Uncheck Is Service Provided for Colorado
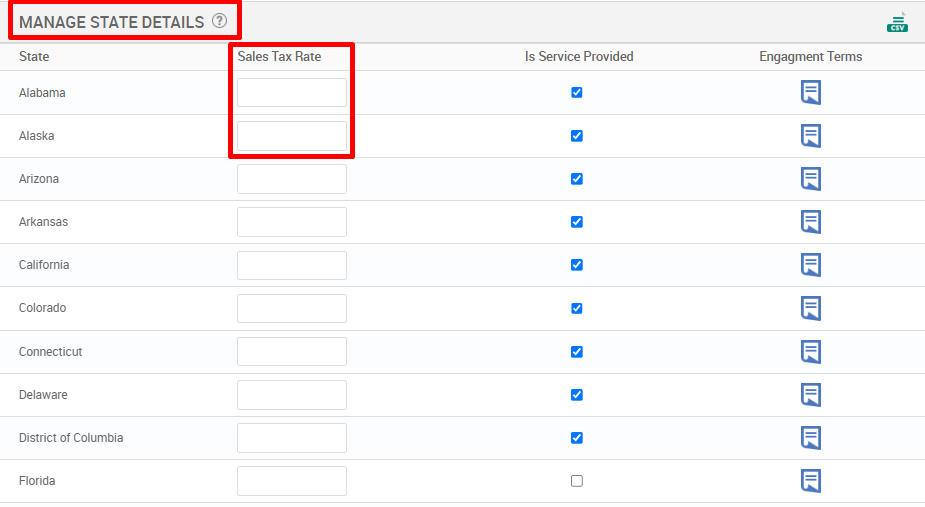This screenshot has width=925, height=507. (577, 308)
